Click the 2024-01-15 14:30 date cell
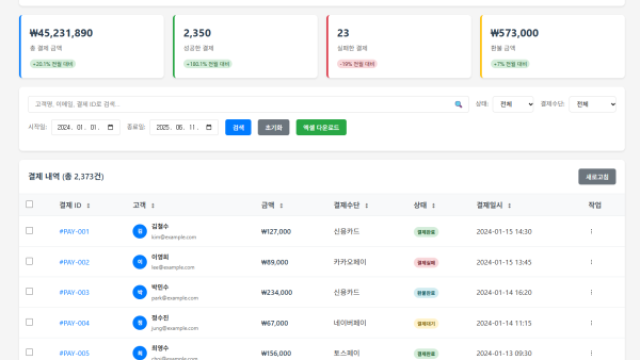 pos(504,231)
